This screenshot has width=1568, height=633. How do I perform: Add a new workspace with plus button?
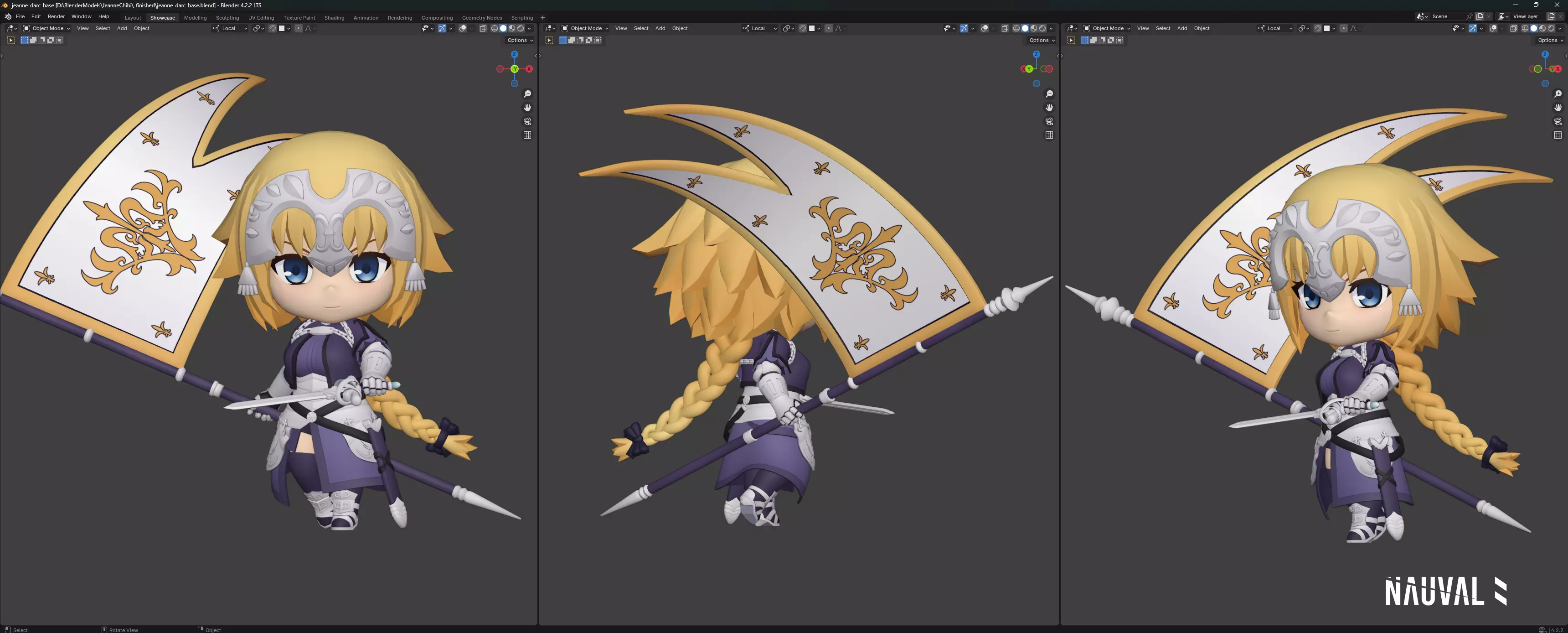[x=542, y=18]
